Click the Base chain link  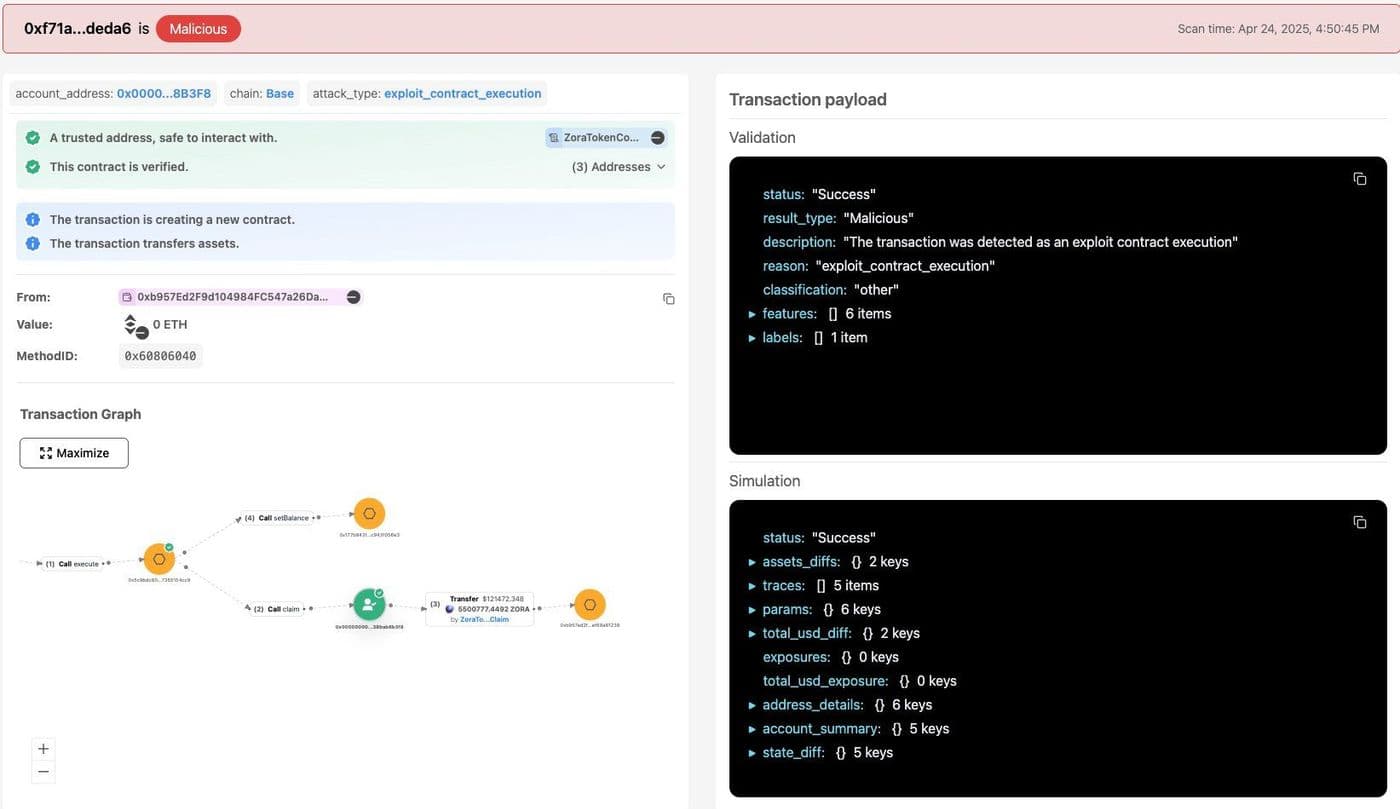pyautogui.click(x=280, y=94)
